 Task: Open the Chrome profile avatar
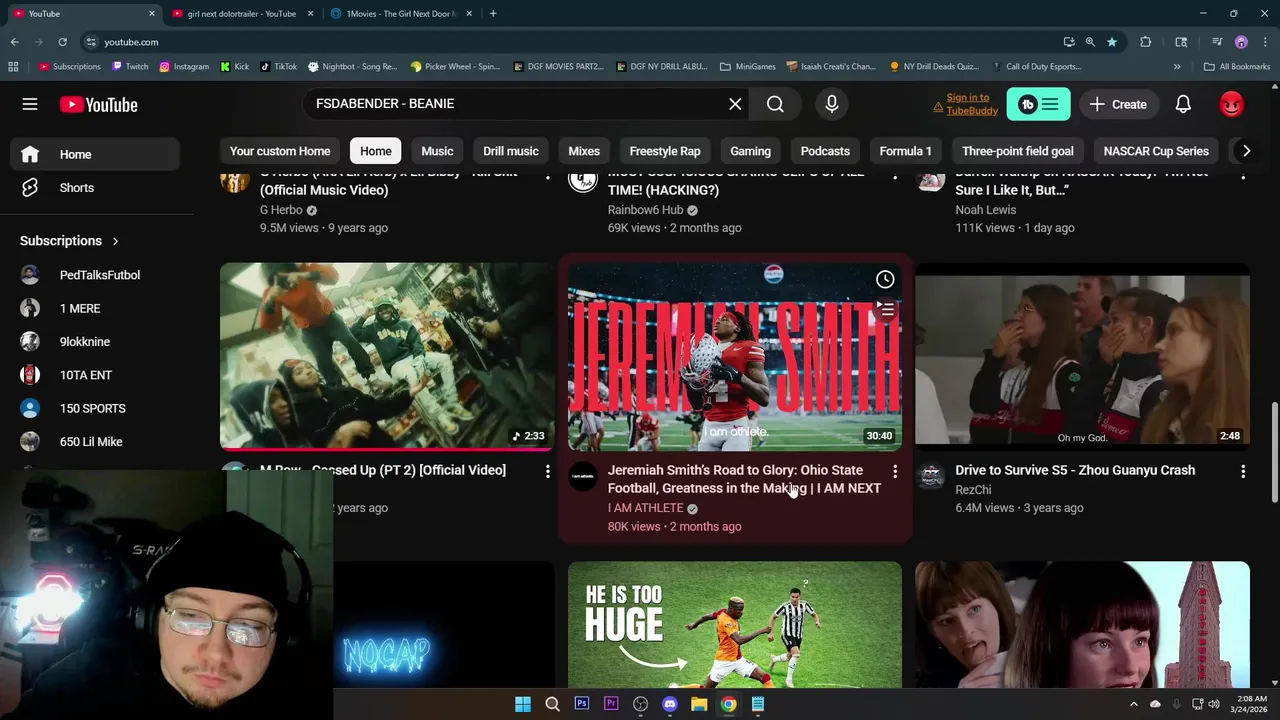pos(1241,42)
